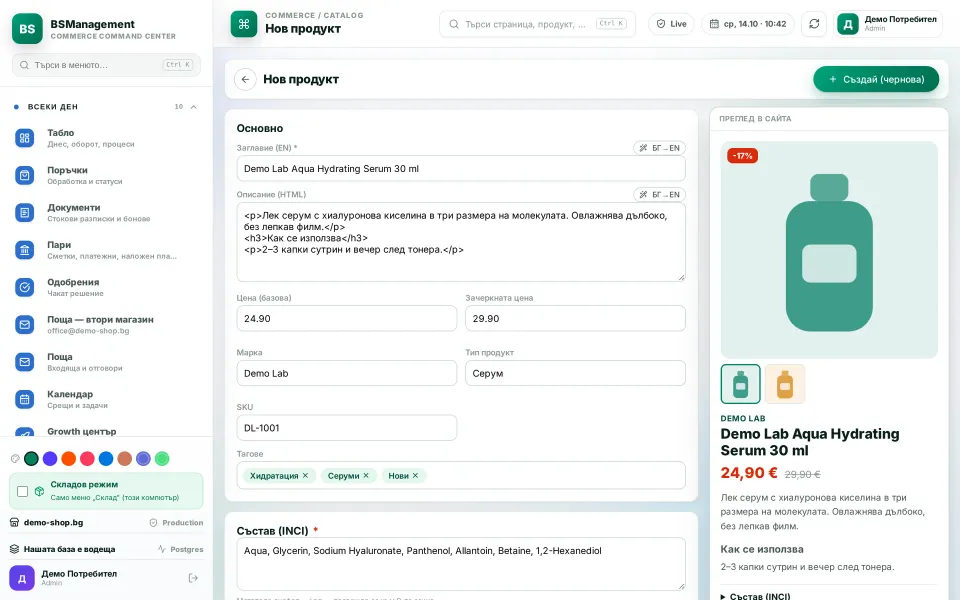Enable the Складов режим checkbox

click(23, 491)
